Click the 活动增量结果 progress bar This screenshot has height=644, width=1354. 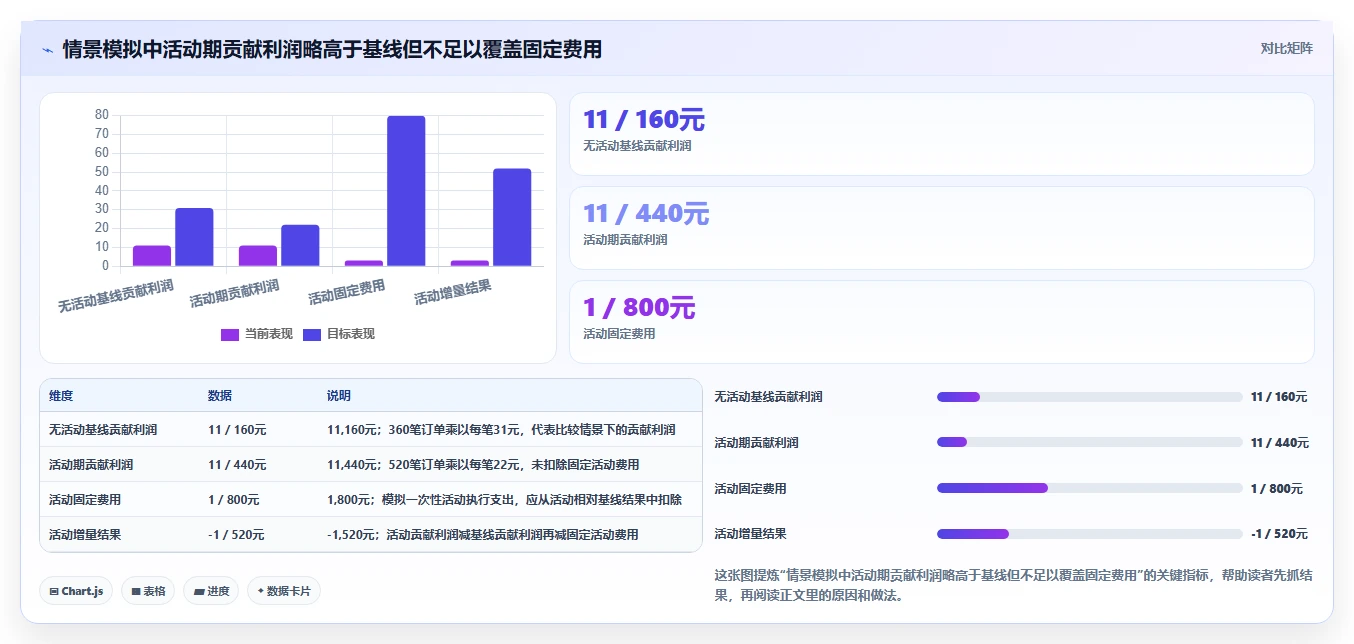tap(1089, 534)
